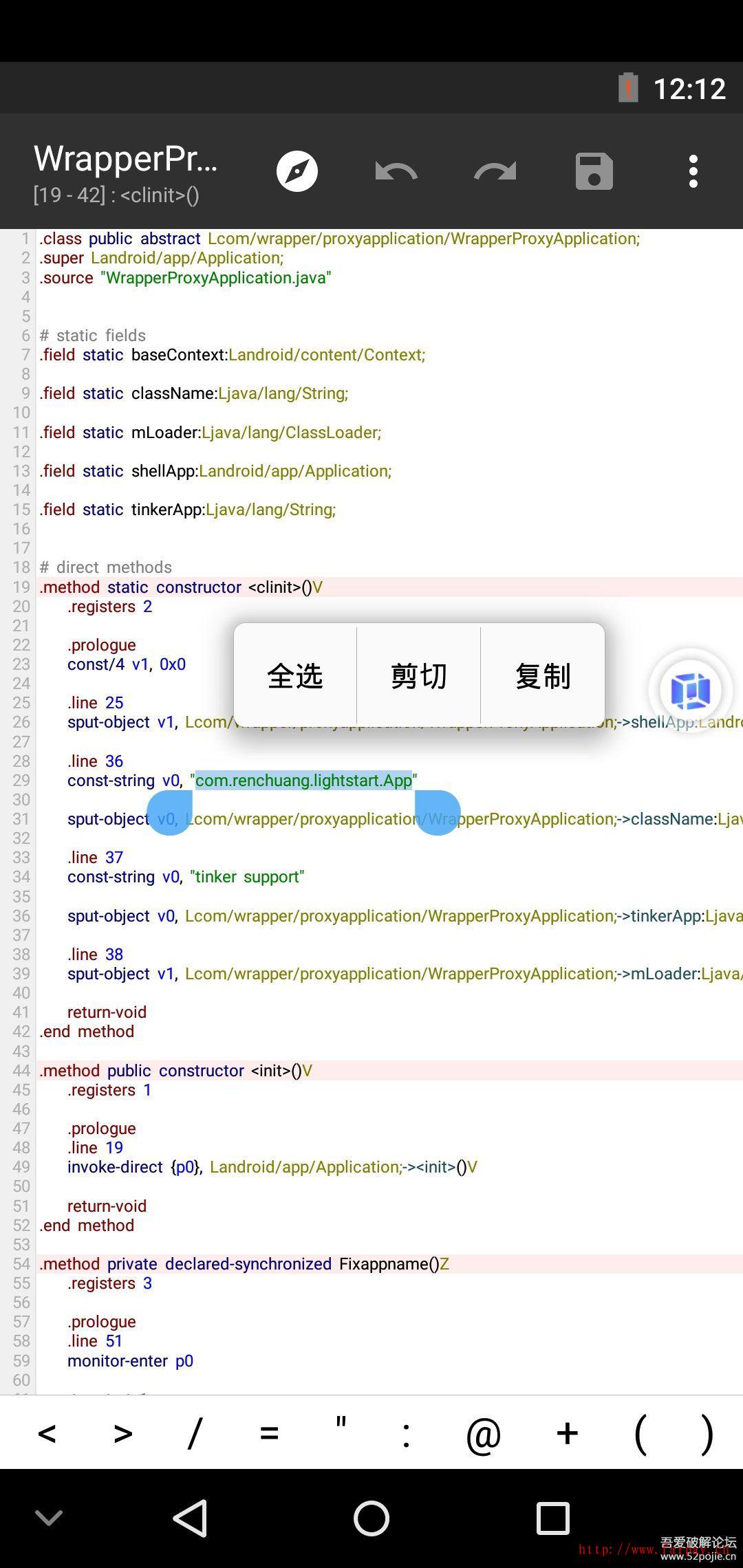Click the undo arrow icon

396,171
